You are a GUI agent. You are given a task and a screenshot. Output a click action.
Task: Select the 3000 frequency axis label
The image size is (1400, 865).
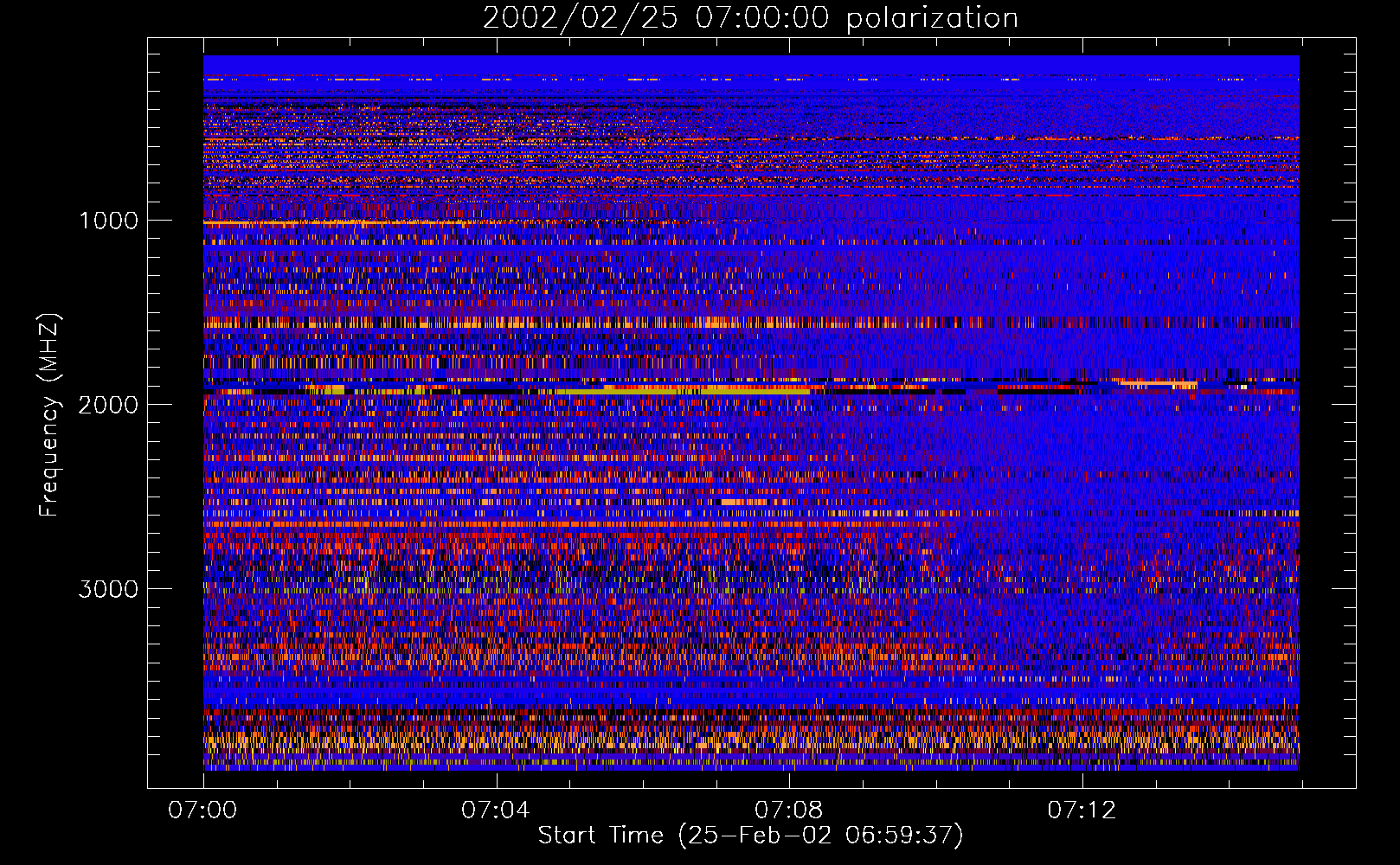click(108, 589)
